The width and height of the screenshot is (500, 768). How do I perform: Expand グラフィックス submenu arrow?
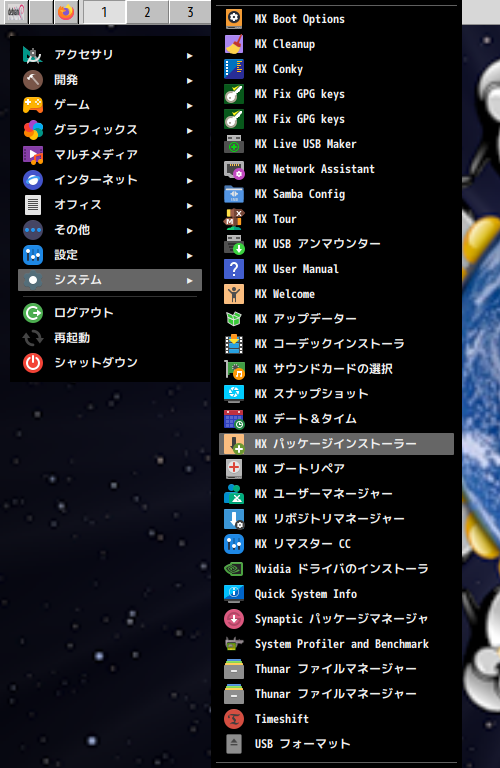[x=190, y=130]
